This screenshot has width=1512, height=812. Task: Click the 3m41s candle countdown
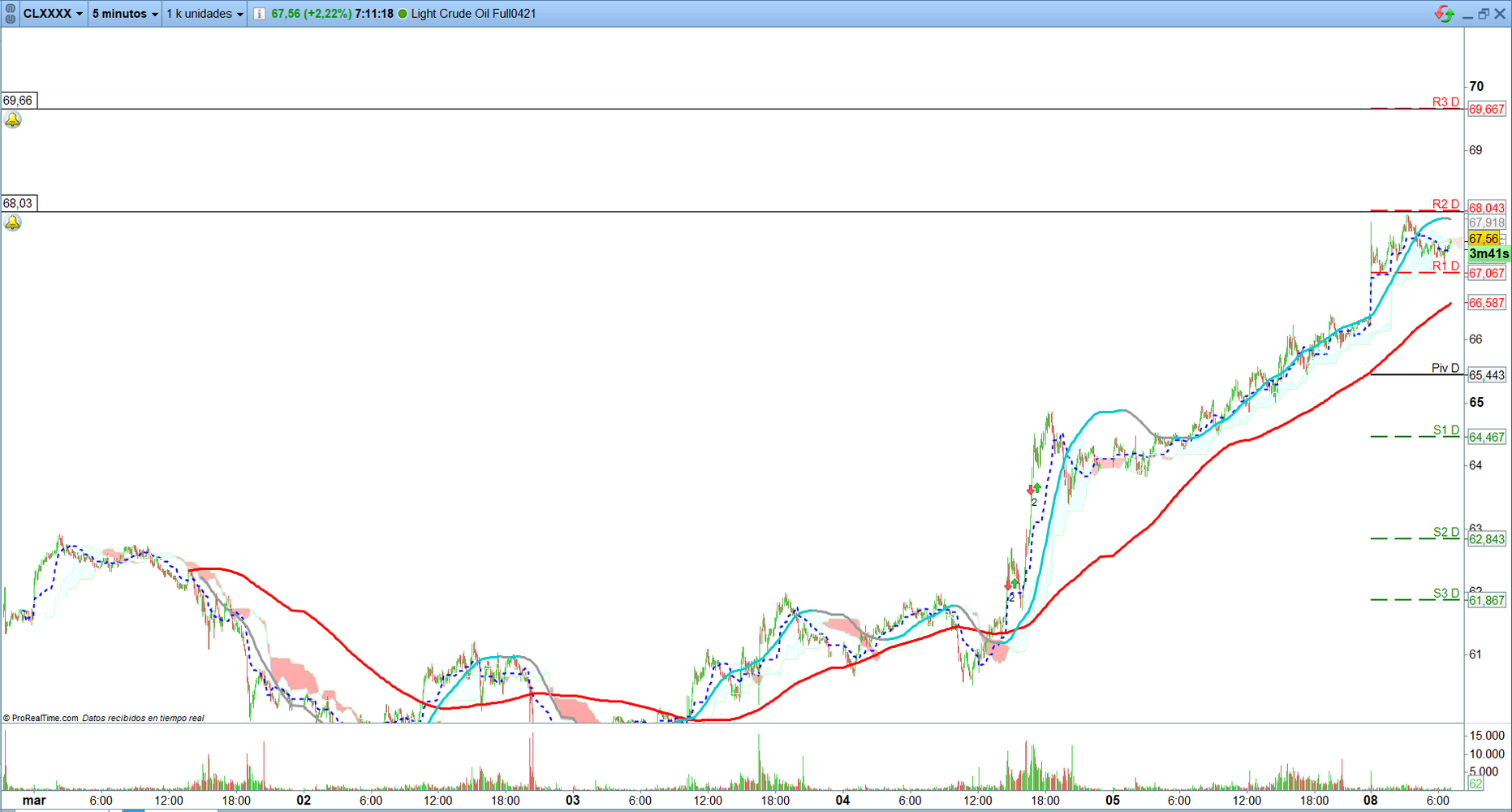(1488, 254)
